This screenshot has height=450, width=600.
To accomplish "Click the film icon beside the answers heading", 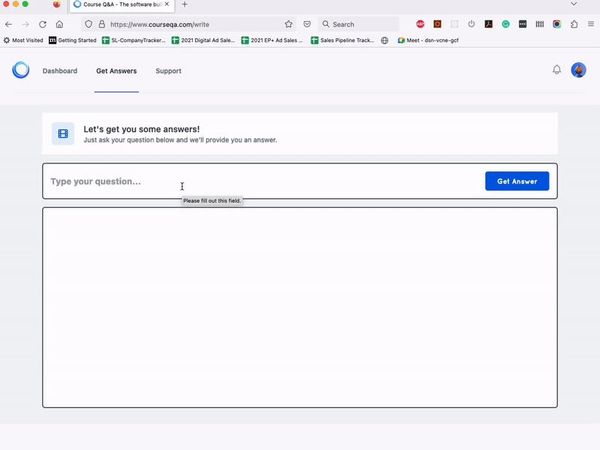I will pos(63,134).
